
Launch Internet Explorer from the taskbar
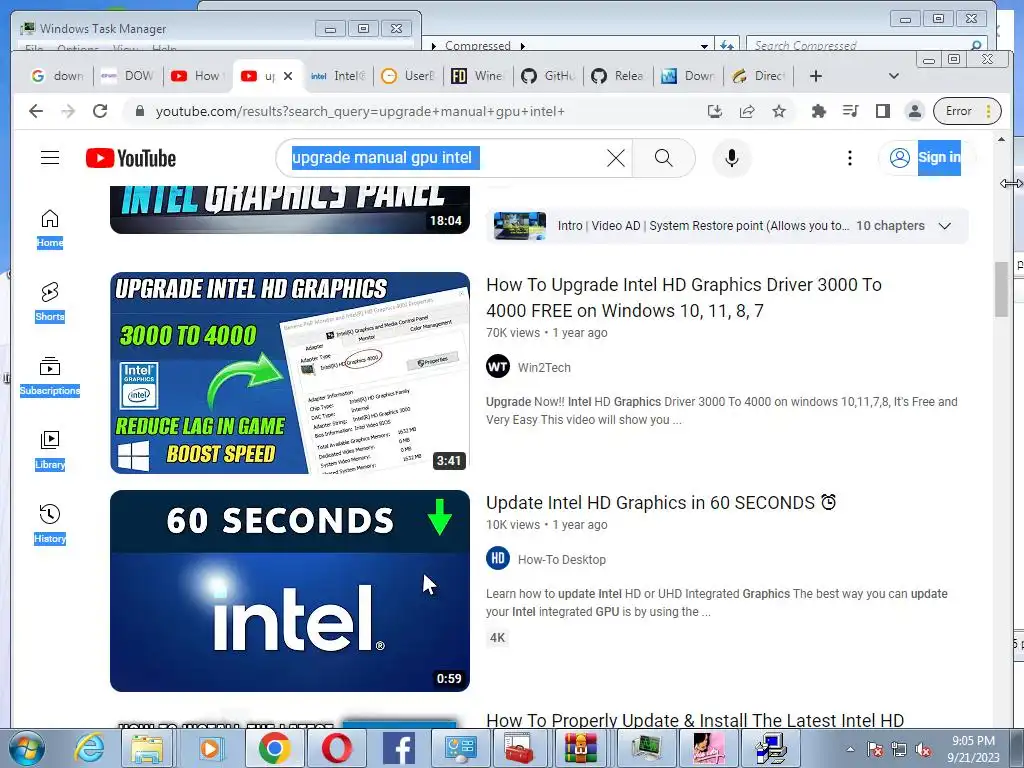[89, 748]
